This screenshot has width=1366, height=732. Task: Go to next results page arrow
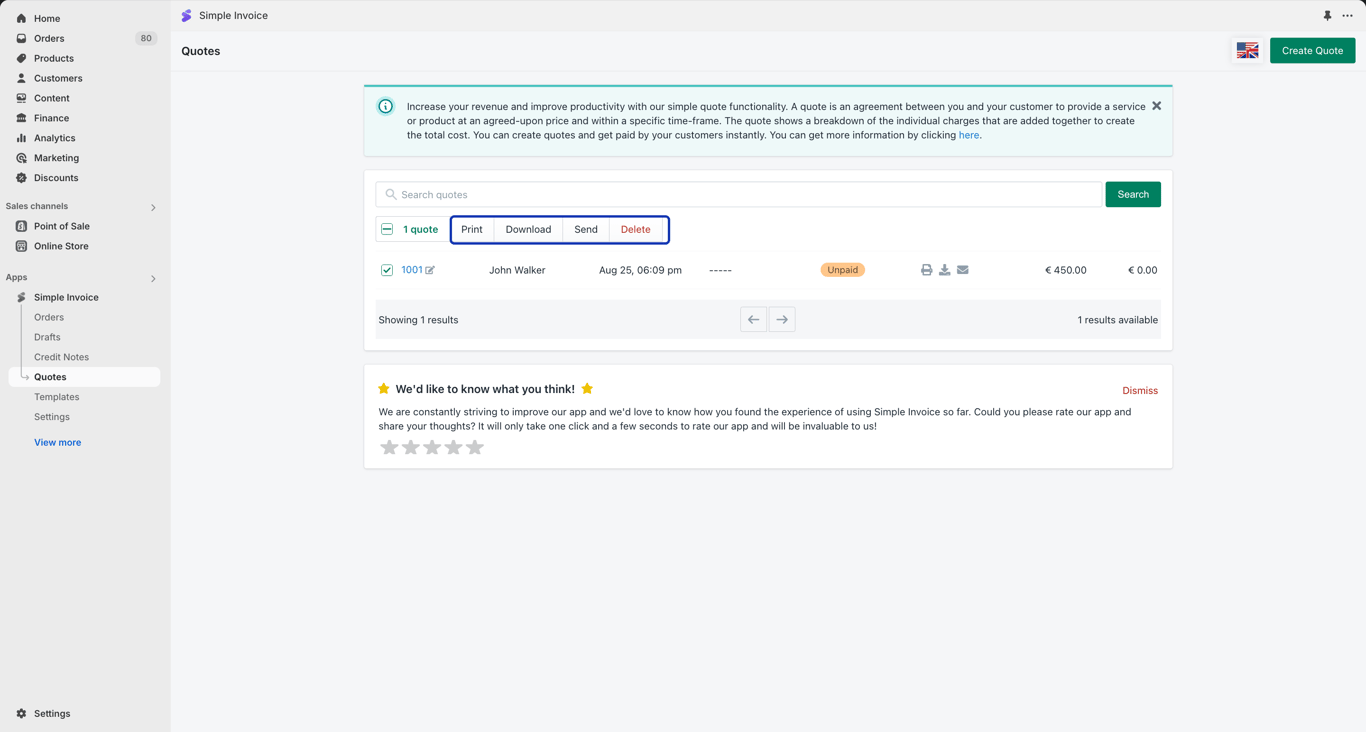pyautogui.click(x=782, y=320)
